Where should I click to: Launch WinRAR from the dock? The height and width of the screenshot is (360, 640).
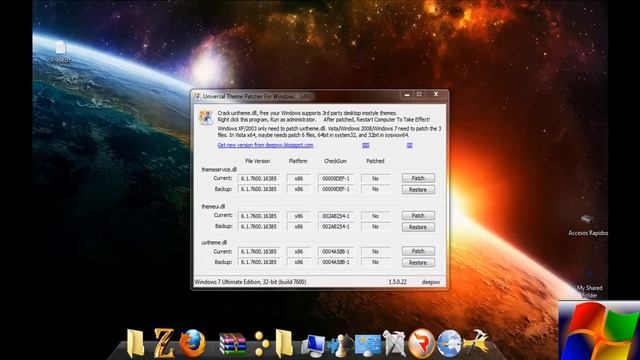(232, 344)
